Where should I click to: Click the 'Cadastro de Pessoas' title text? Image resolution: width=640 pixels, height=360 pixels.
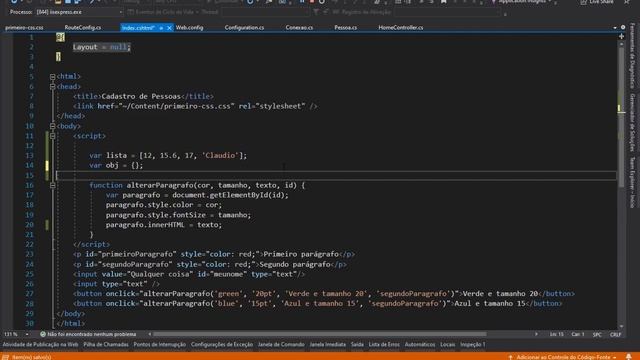click(x=141, y=96)
